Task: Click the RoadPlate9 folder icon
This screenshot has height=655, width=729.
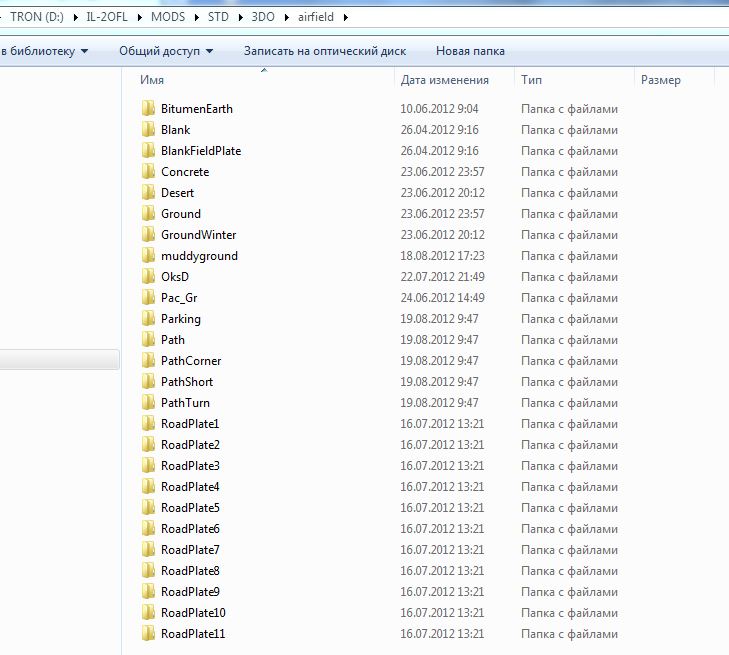Action: pyautogui.click(x=148, y=591)
